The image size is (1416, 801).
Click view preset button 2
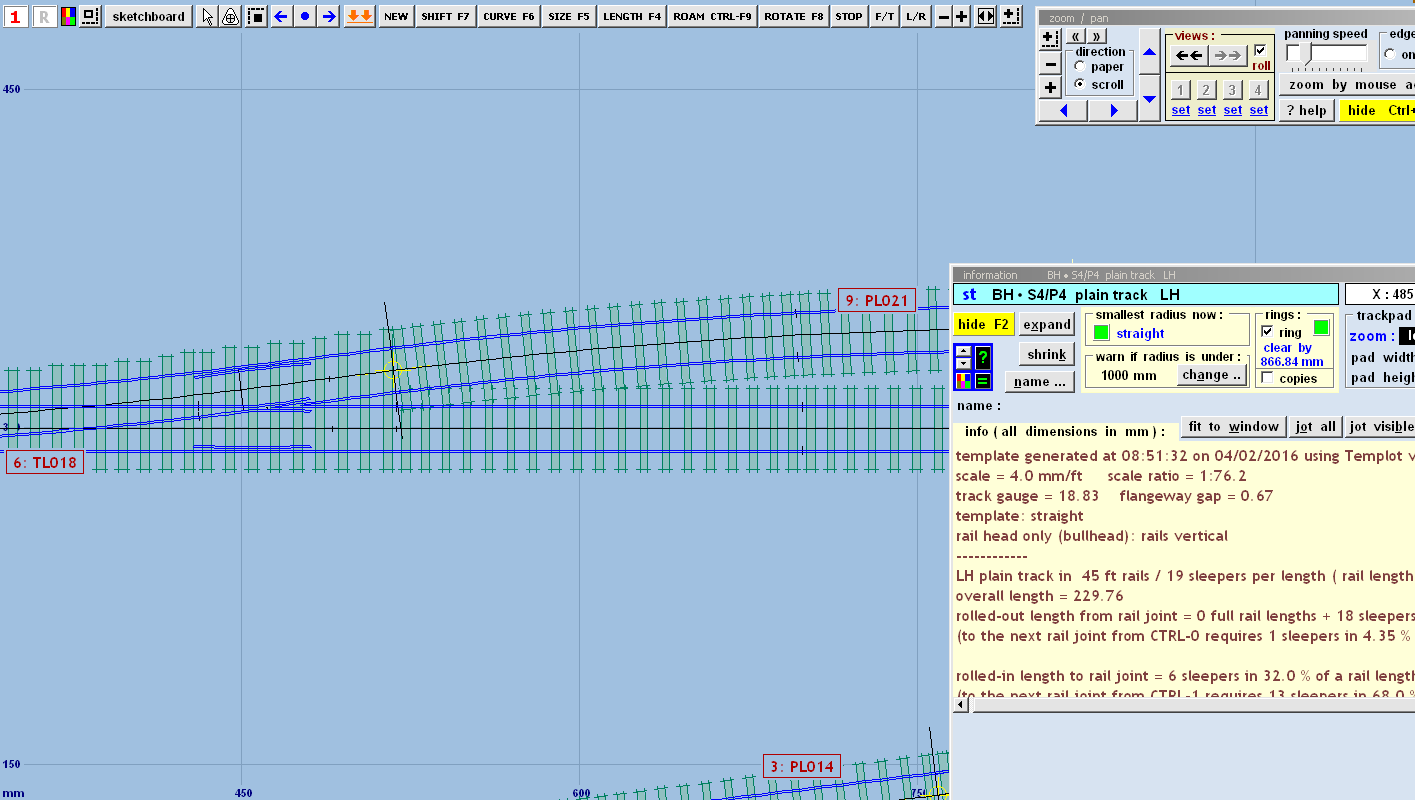(1207, 89)
